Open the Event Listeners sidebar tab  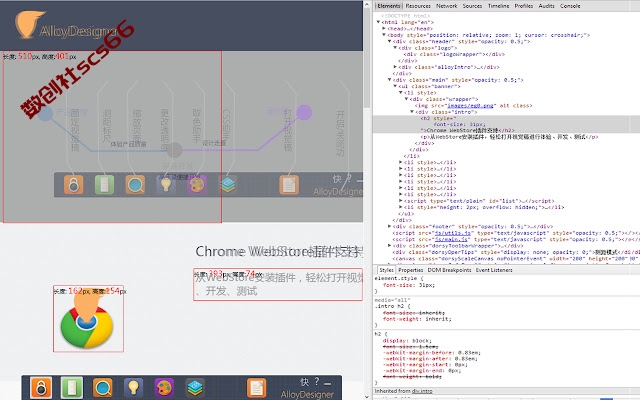pyautogui.click(x=494, y=270)
